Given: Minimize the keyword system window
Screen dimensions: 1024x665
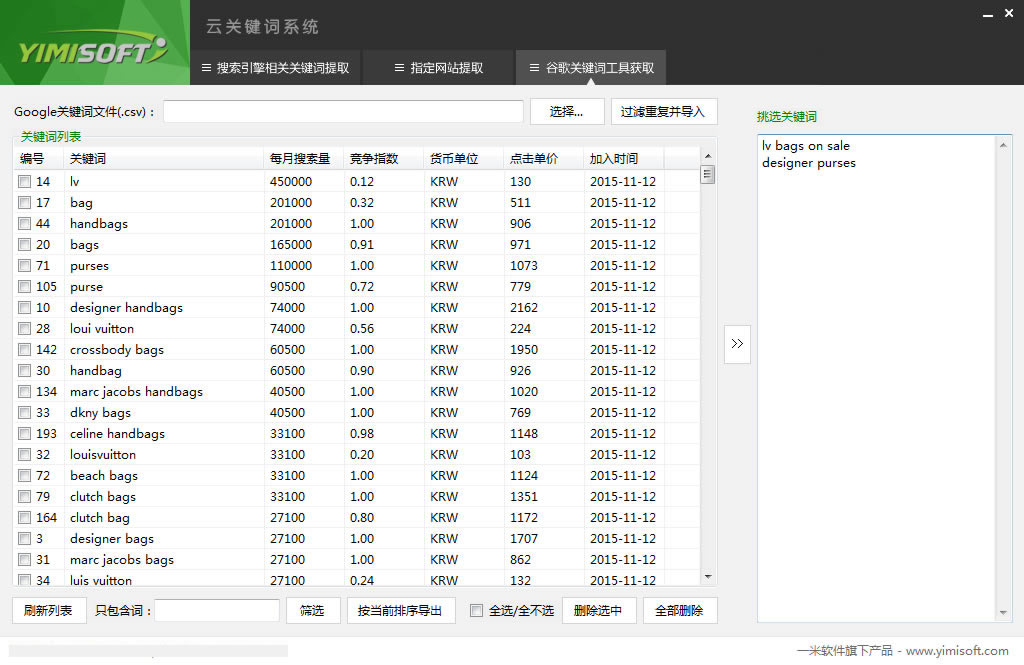Looking at the screenshot, I should point(988,14).
